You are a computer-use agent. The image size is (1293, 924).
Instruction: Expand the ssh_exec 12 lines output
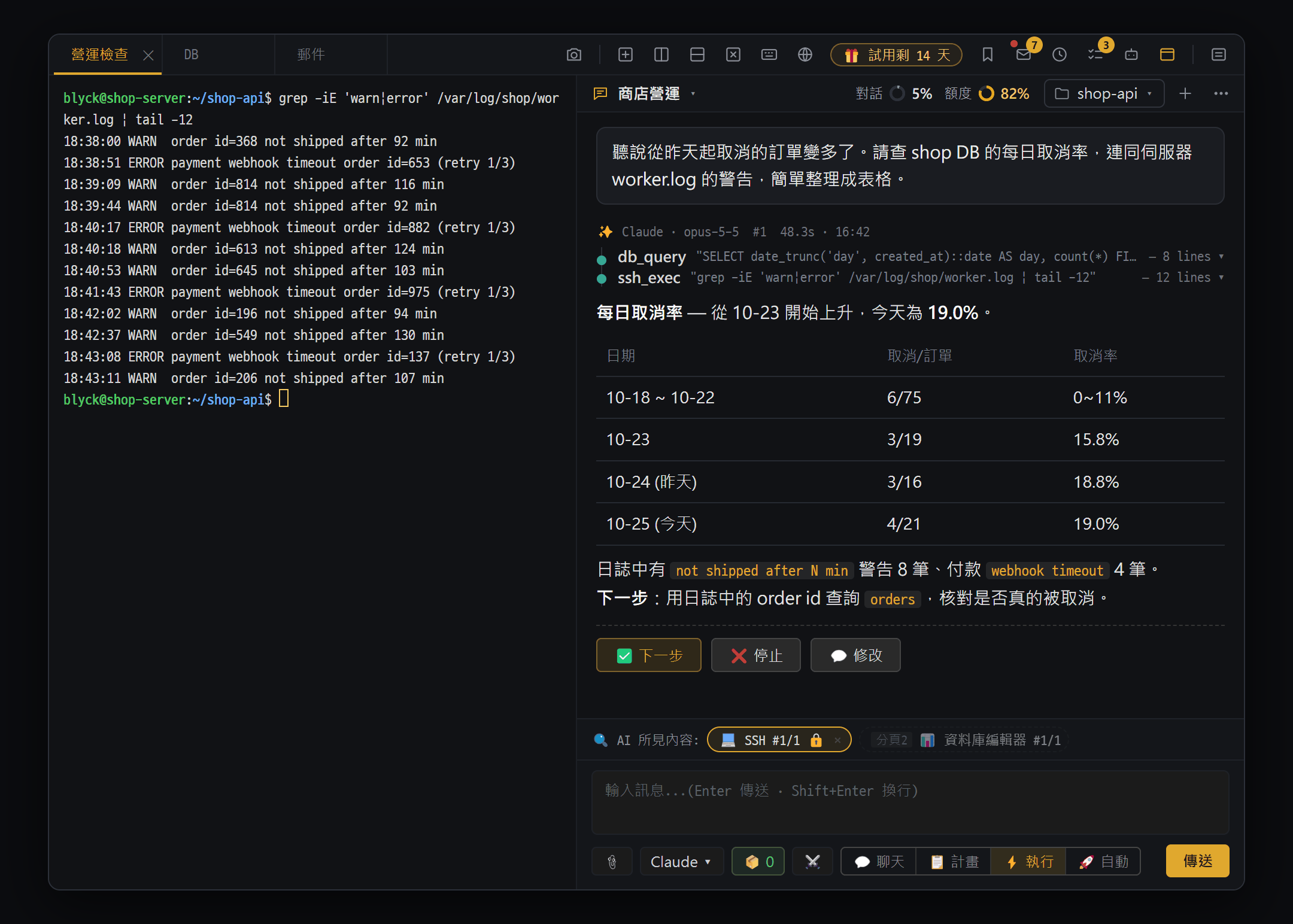coord(1183,277)
